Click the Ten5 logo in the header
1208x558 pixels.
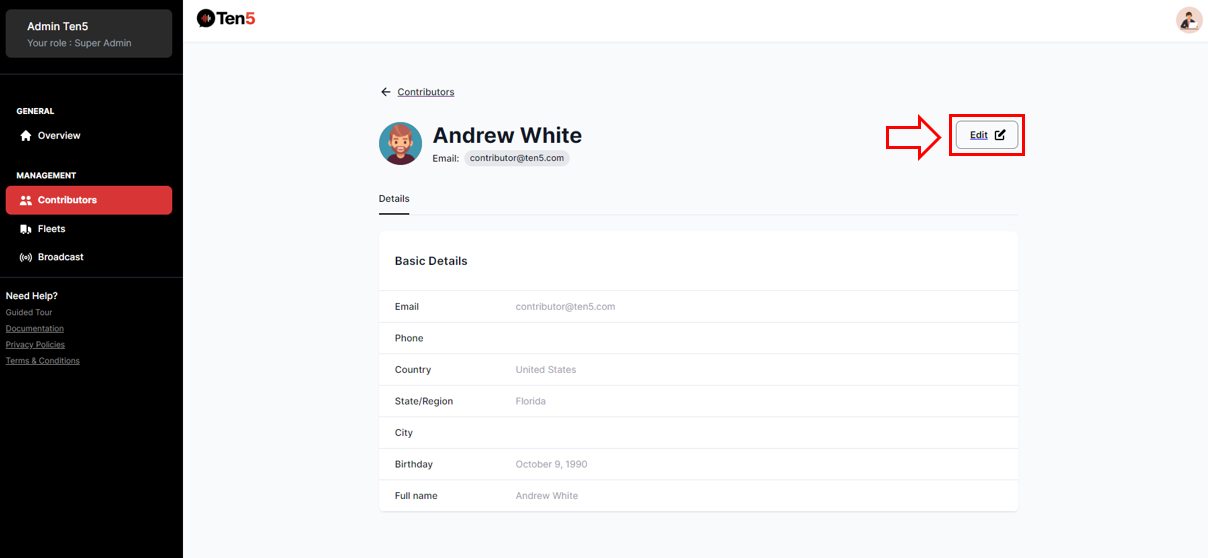click(226, 18)
